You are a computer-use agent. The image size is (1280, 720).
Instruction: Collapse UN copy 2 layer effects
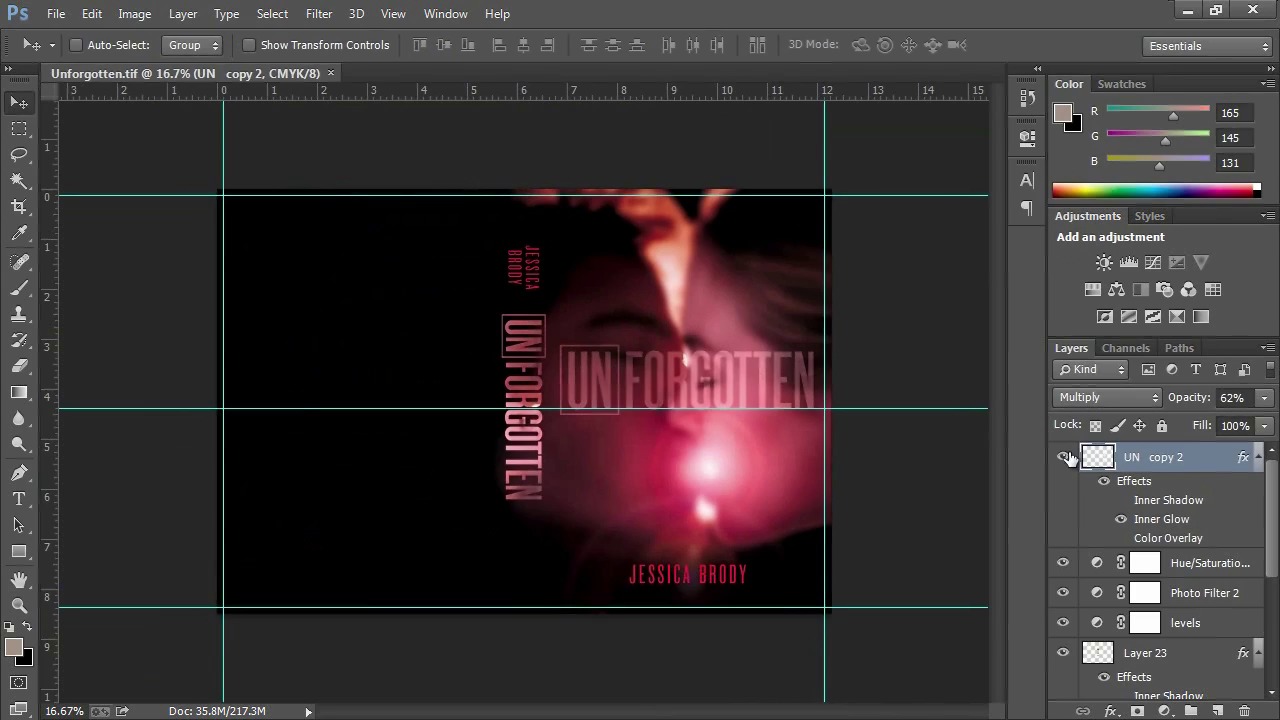click(1259, 457)
